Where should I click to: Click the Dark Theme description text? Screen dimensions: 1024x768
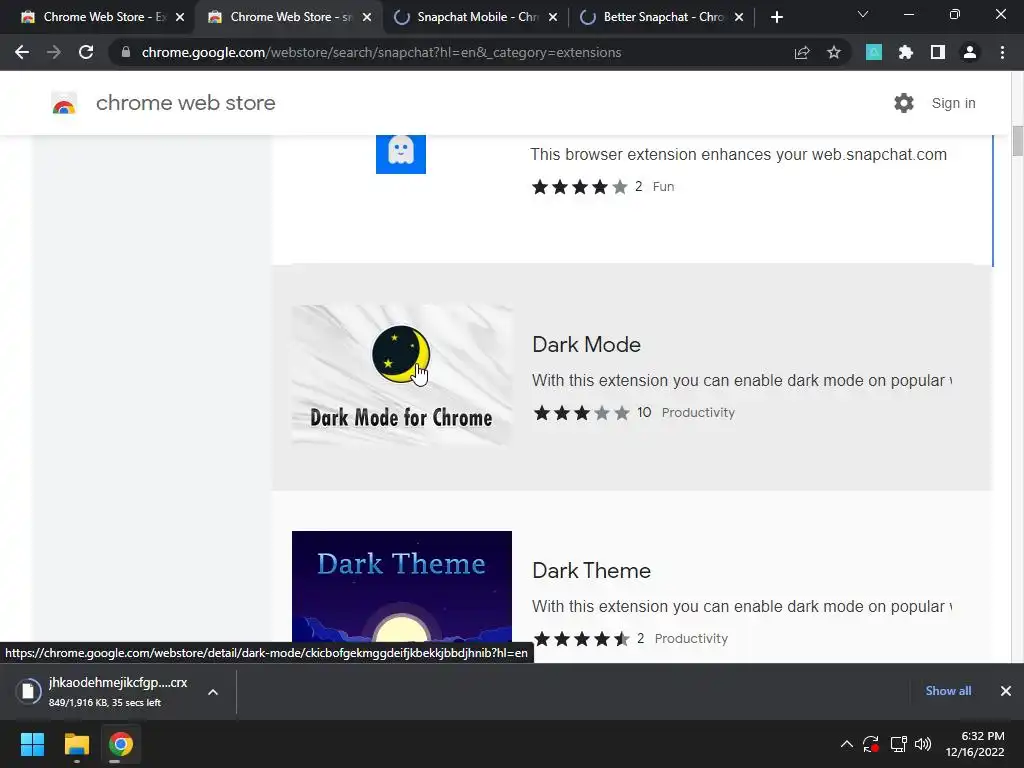click(742, 607)
